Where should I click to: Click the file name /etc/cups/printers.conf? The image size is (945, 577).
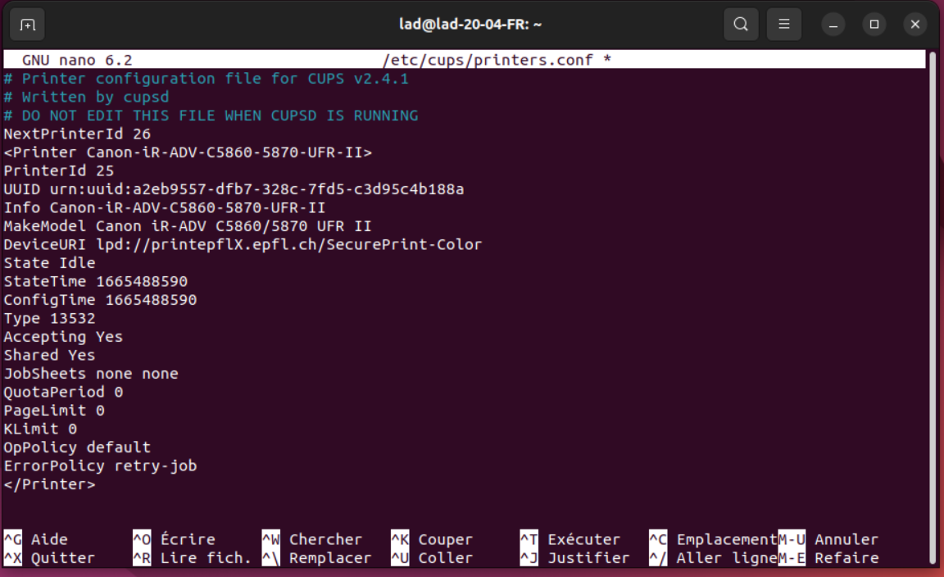(488, 60)
